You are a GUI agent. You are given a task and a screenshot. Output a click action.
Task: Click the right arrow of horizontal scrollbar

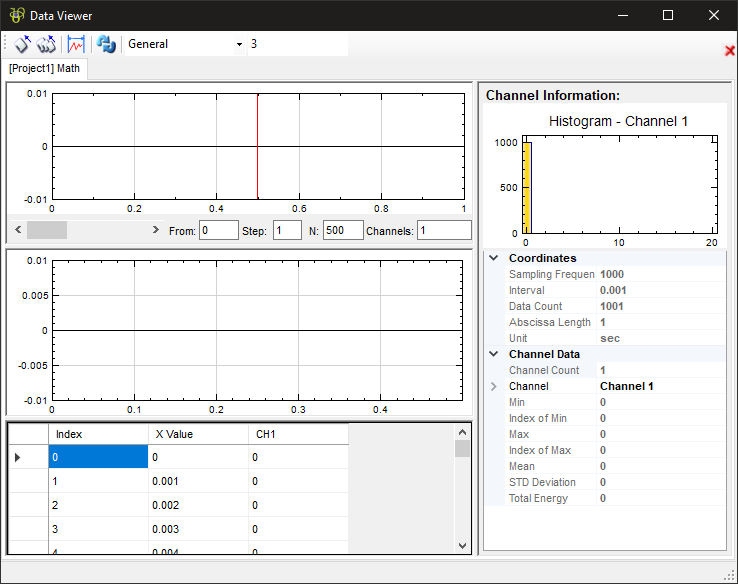(155, 230)
